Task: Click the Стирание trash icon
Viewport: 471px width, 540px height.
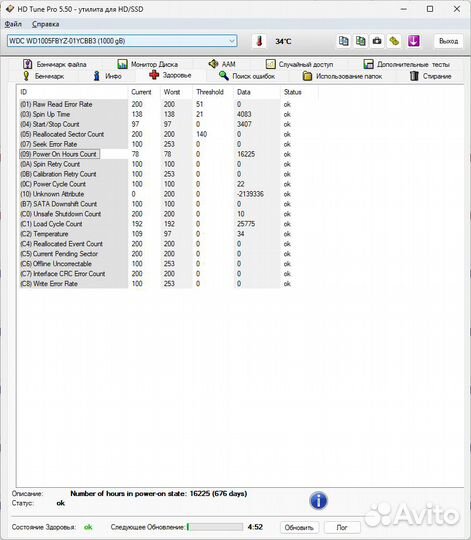Action: point(414,76)
